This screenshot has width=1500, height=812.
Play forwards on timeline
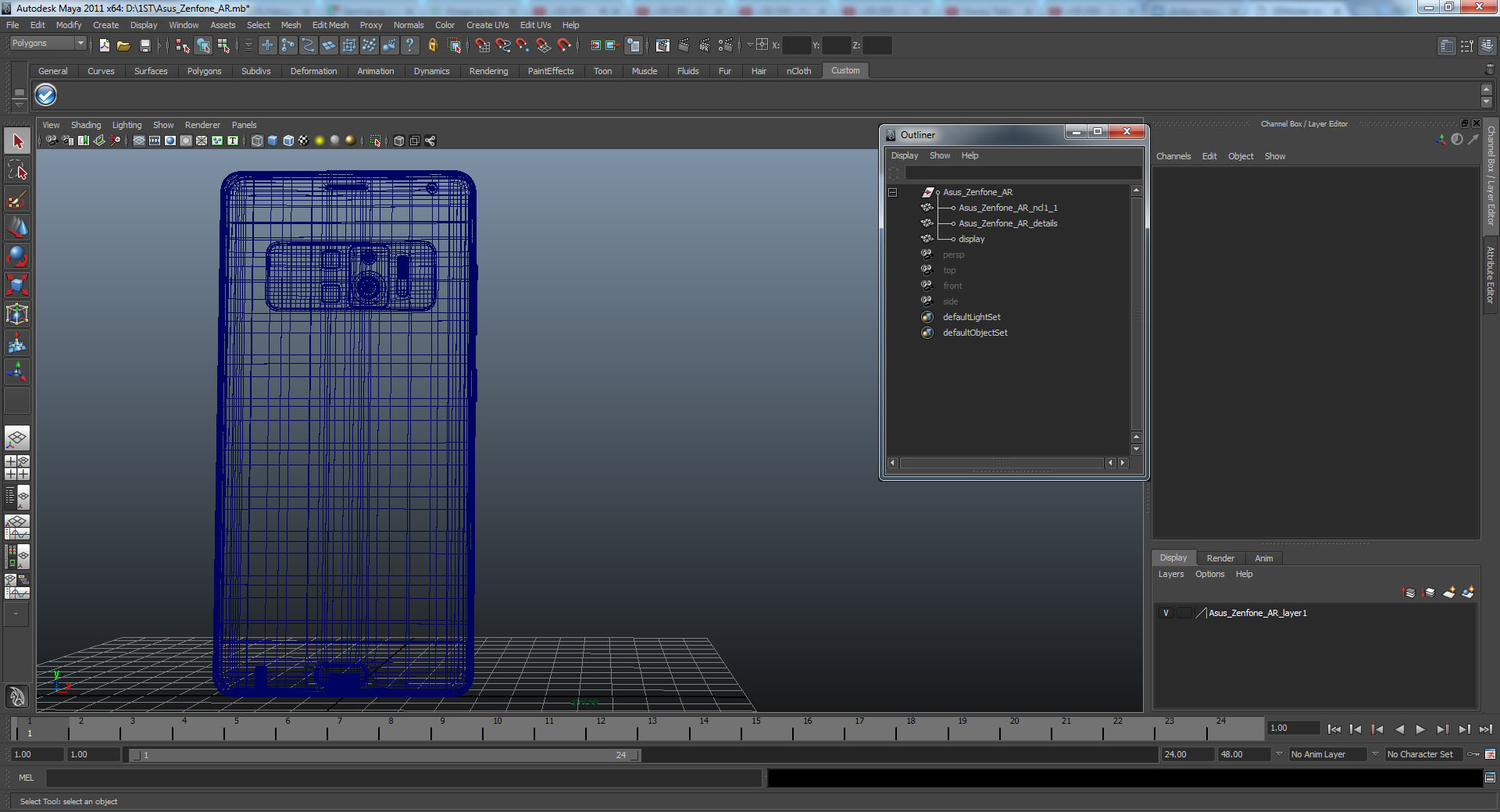point(1420,729)
